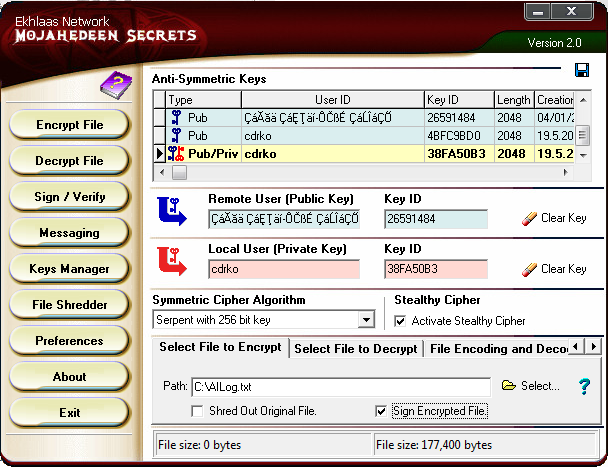Click Select... to browse for file

point(540,386)
